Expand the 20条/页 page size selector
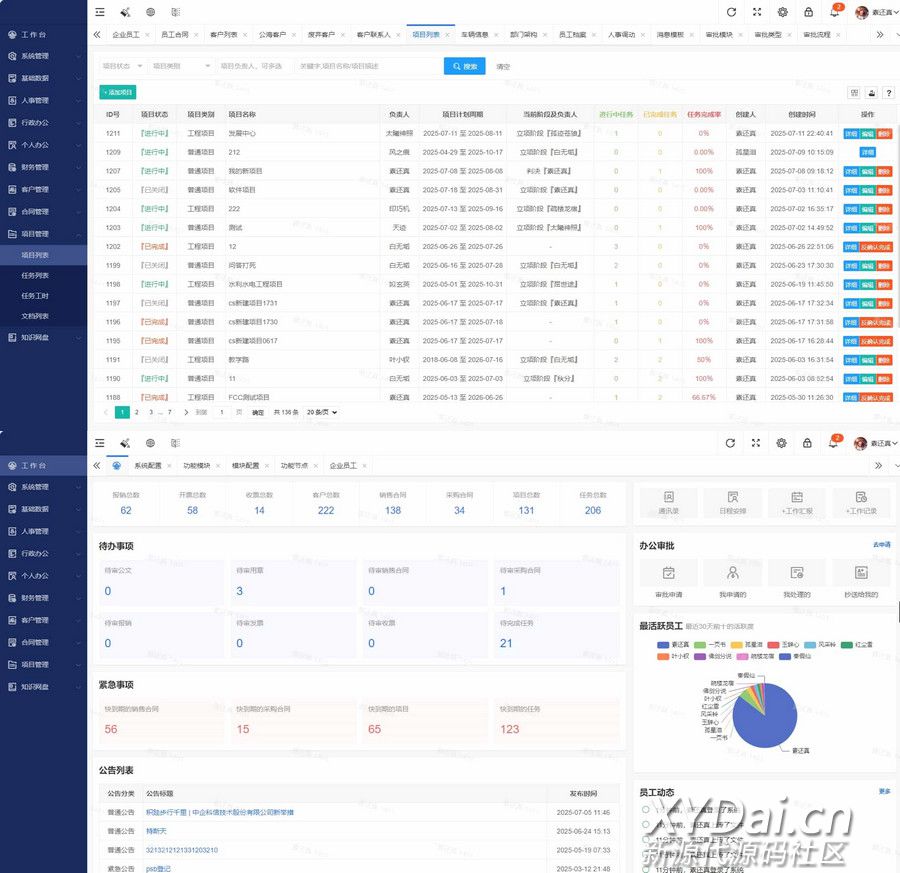This screenshot has width=900, height=873. tap(321, 412)
